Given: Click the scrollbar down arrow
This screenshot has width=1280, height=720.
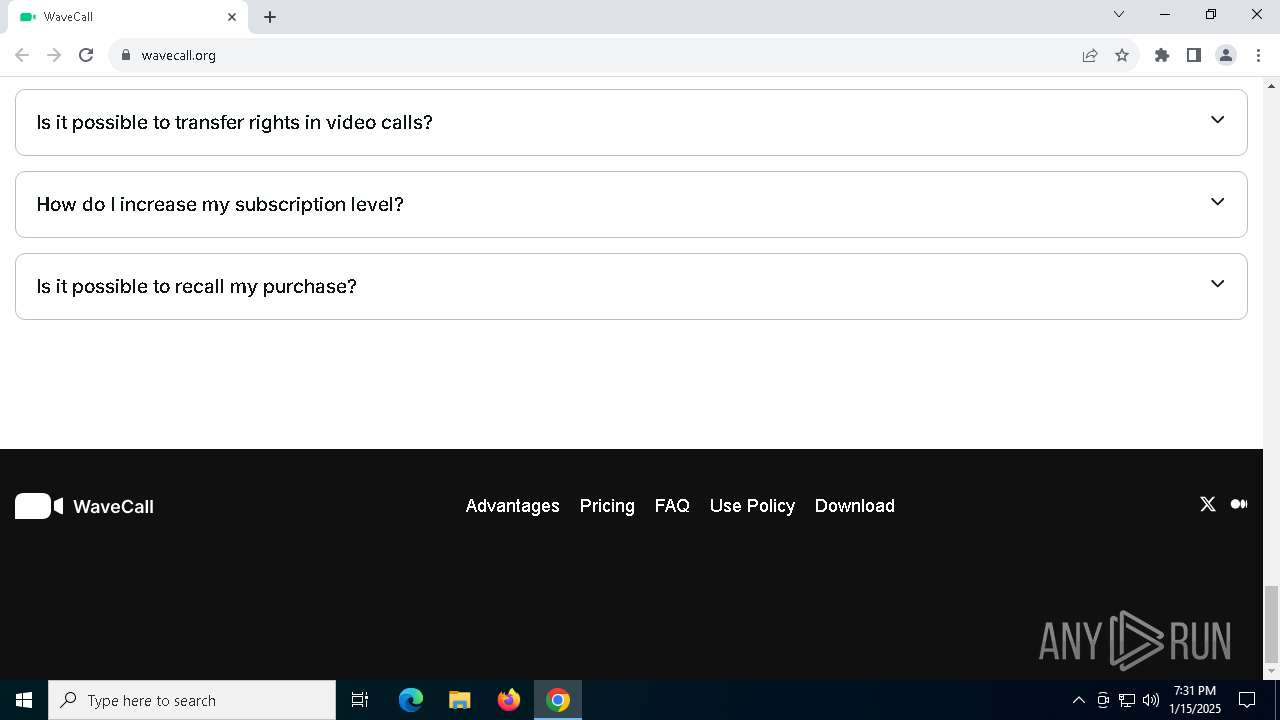Looking at the screenshot, I should (1271, 671).
